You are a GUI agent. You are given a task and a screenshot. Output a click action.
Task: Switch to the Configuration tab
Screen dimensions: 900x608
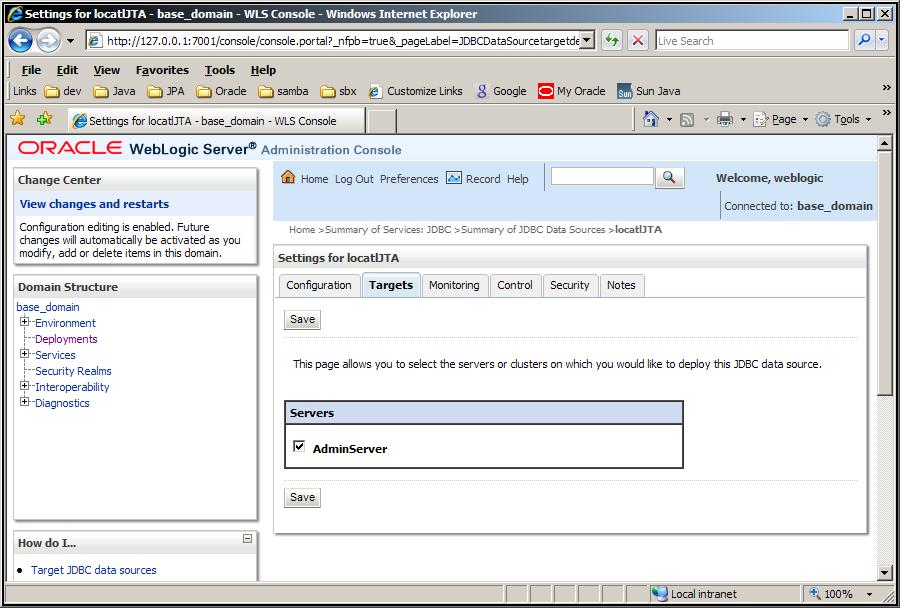319,285
